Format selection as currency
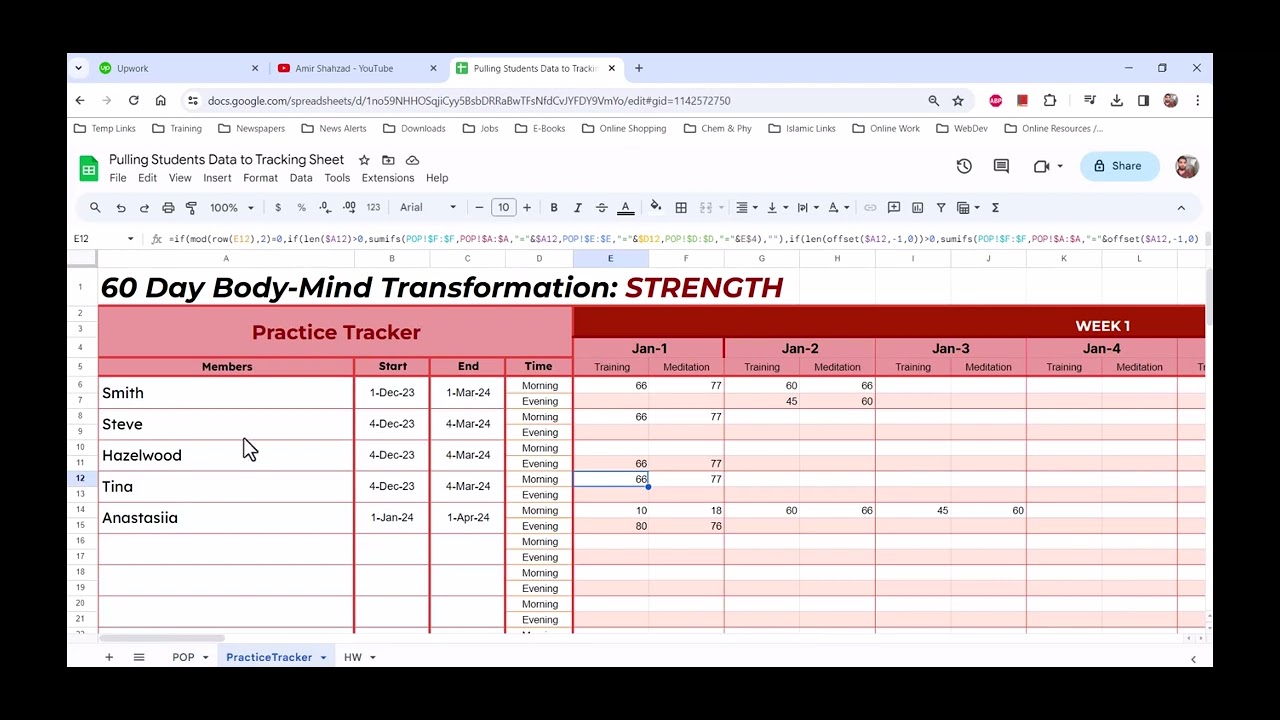1280x720 pixels. (278, 208)
